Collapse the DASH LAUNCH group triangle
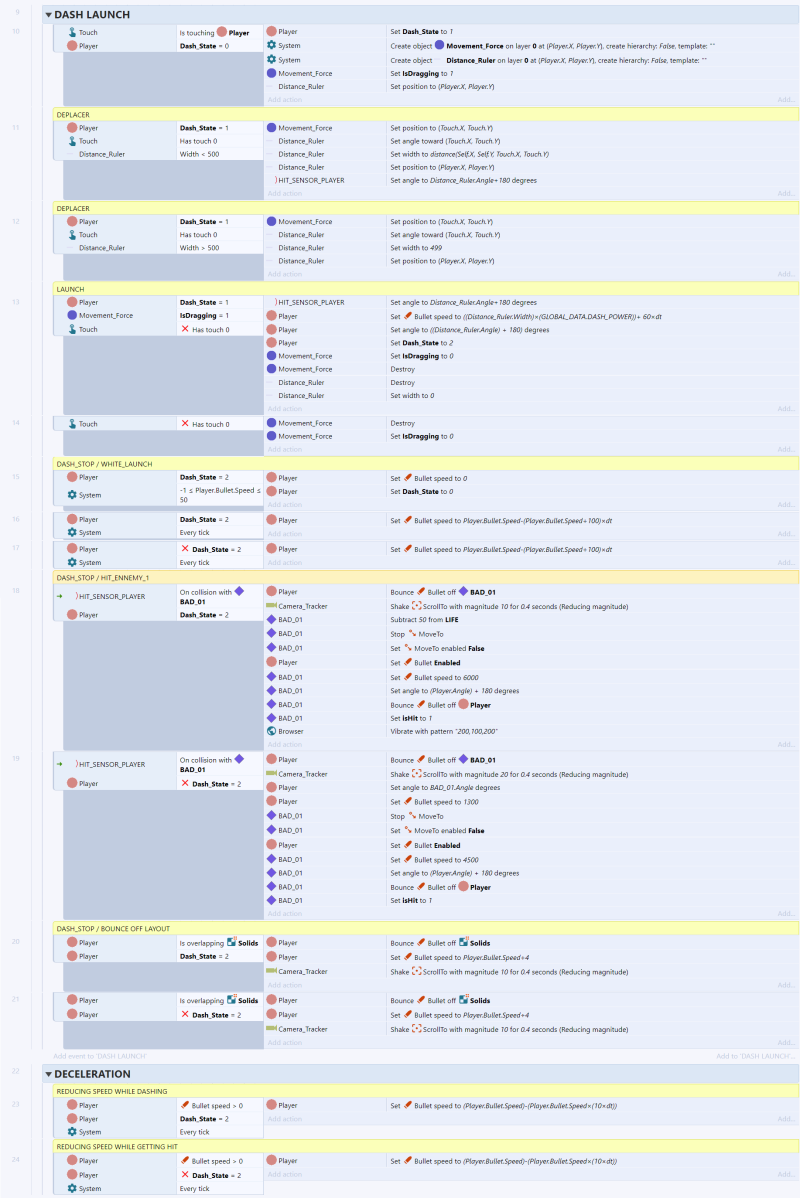The image size is (800, 1198). 49,15
